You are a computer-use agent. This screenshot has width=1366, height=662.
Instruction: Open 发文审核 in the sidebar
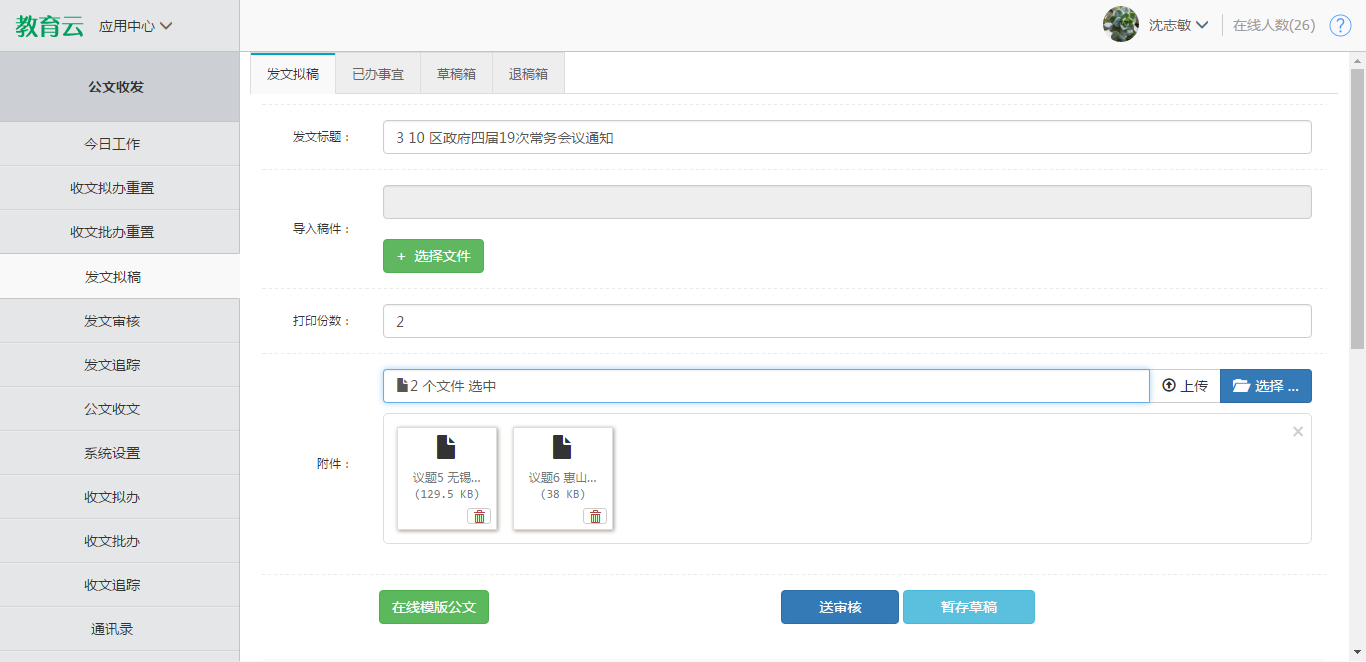tap(112, 321)
